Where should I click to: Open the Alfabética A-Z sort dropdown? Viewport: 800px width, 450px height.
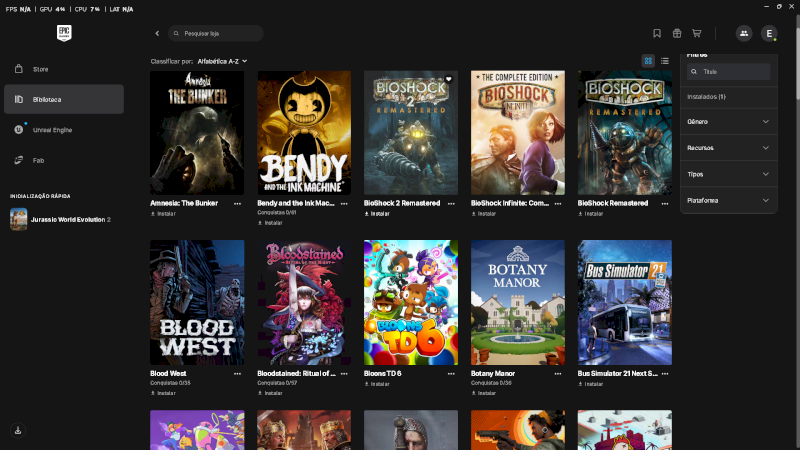click(222, 61)
